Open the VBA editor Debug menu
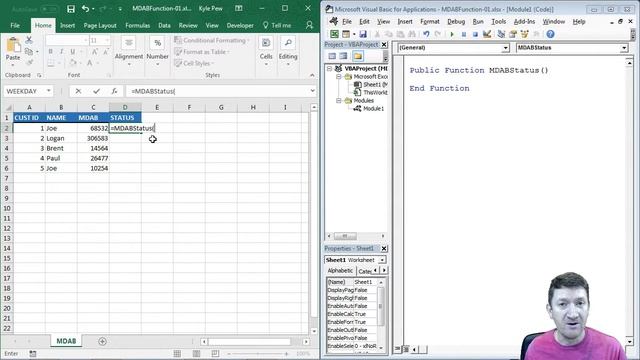 coord(456,22)
